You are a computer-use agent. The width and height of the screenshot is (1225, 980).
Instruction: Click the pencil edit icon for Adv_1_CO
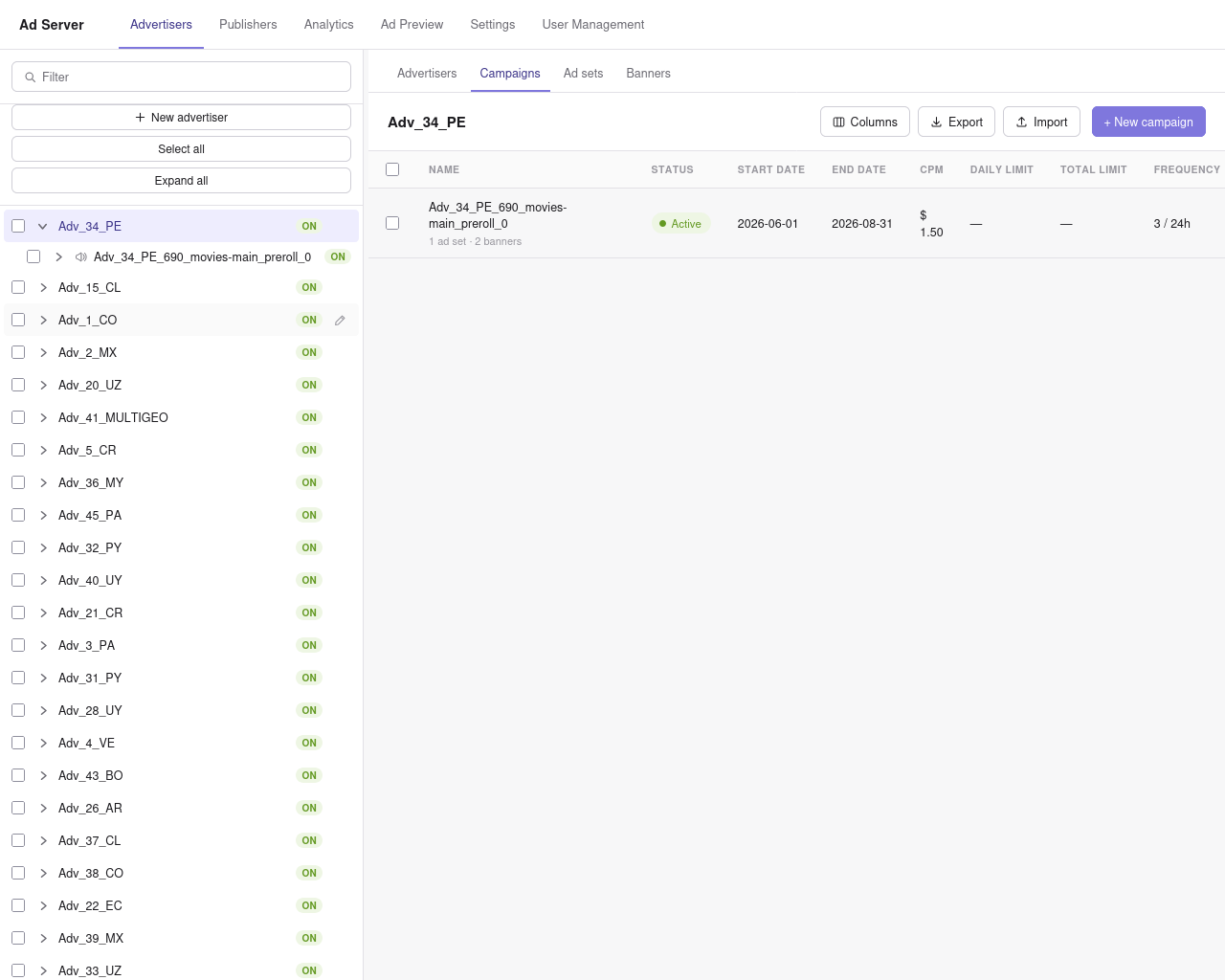tap(340, 321)
